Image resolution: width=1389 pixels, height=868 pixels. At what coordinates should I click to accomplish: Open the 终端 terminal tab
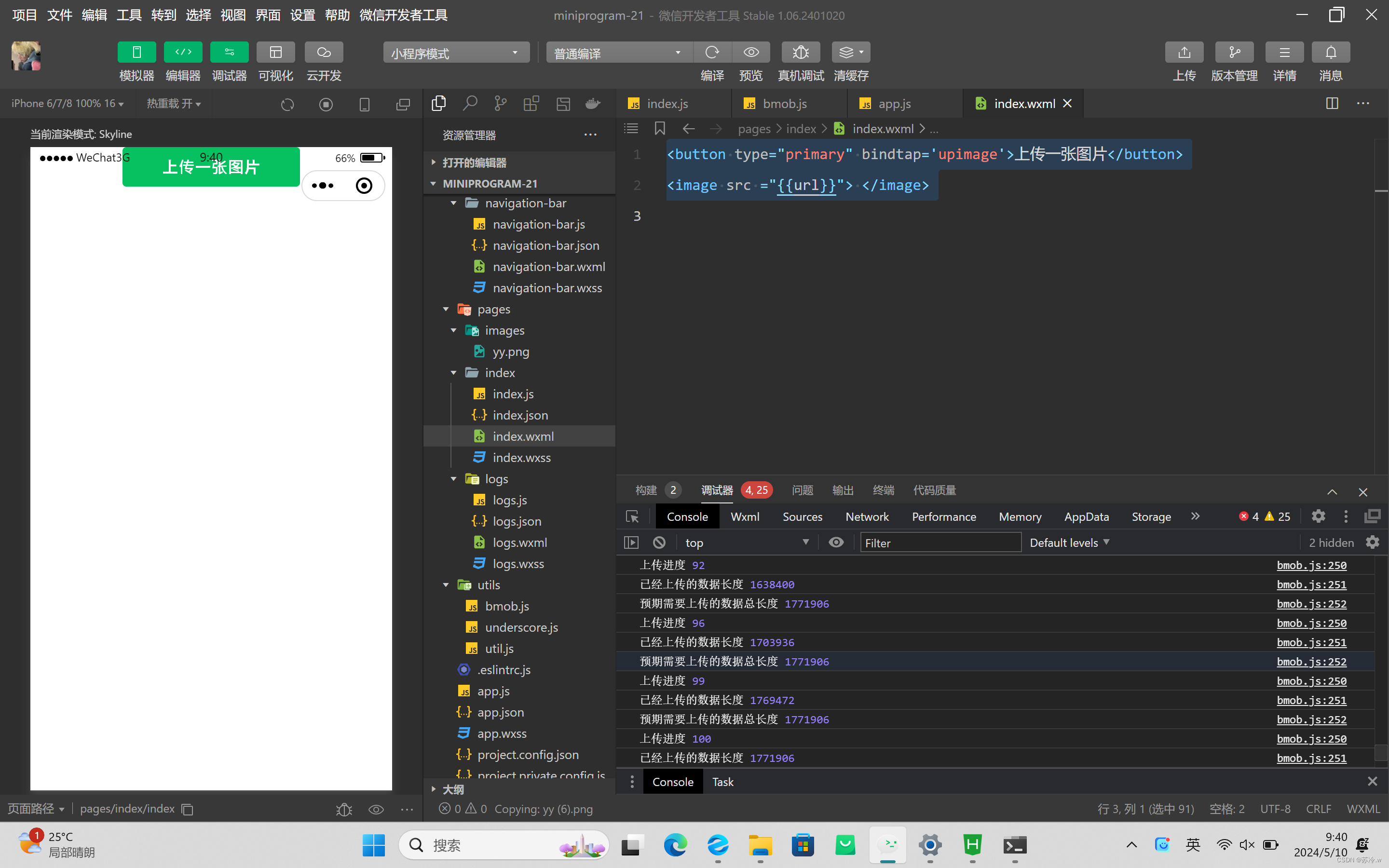(x=884, y=490)
